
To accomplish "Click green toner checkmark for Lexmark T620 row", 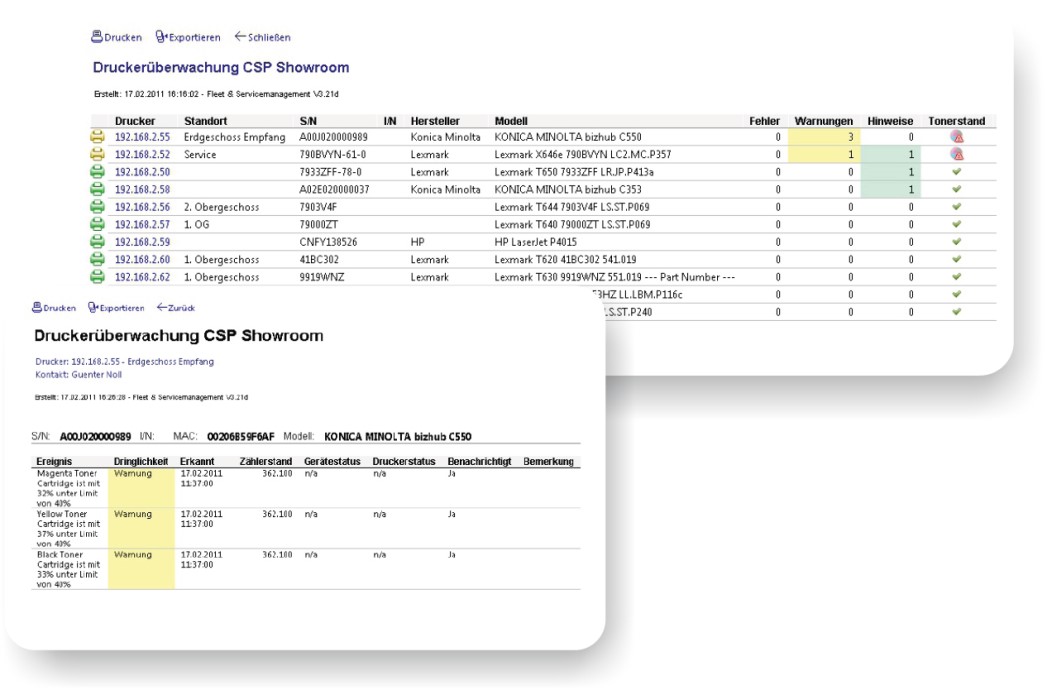I will click(957, 259).
